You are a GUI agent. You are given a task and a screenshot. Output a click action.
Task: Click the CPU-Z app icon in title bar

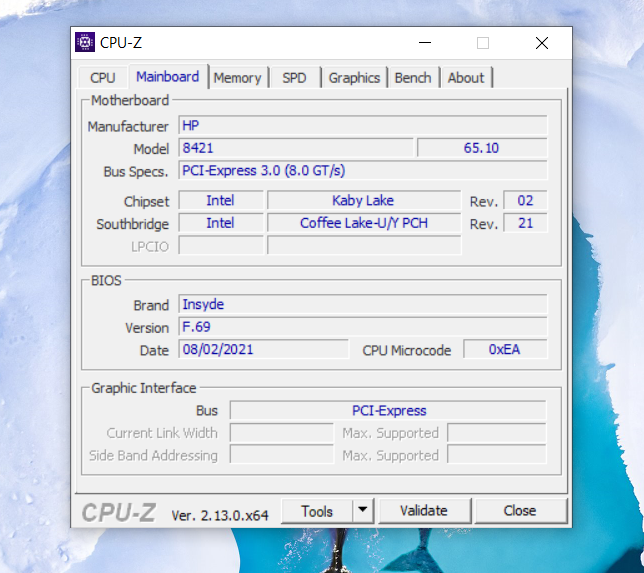point(85,42)
